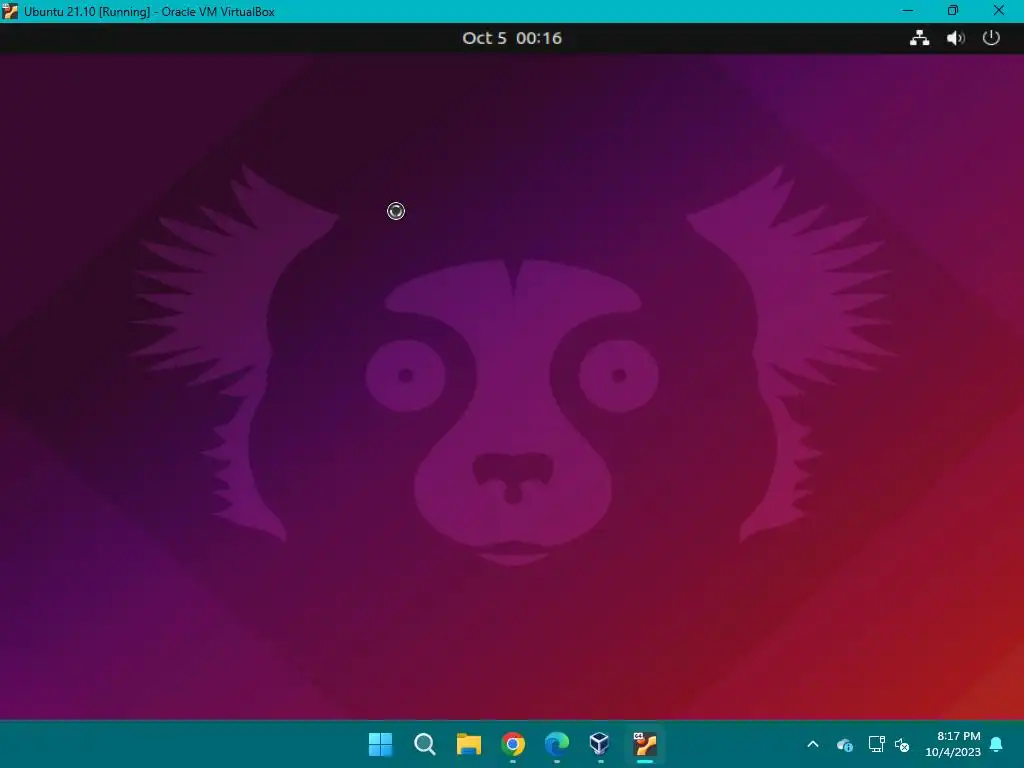The height and width of the screenshot is (768, 1024).
Task: Open Windows taskbar search
Action: [424, 744]
